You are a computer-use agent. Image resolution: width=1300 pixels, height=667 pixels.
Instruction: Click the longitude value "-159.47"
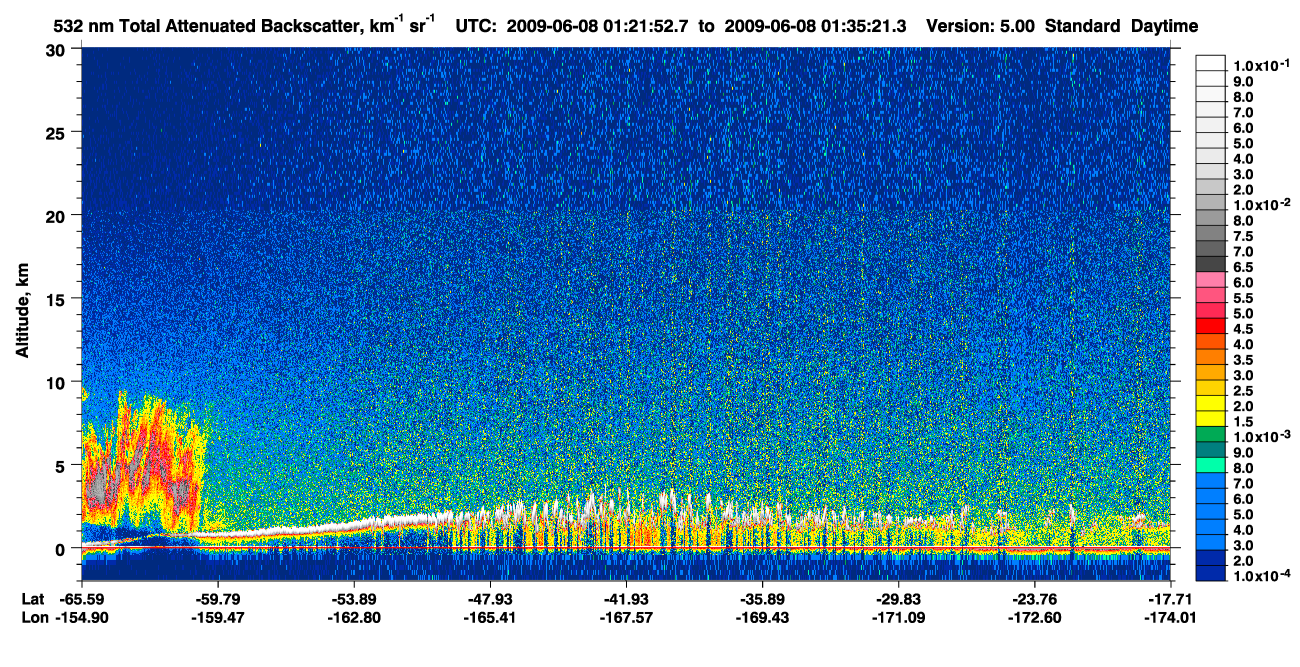click(218, 617)
